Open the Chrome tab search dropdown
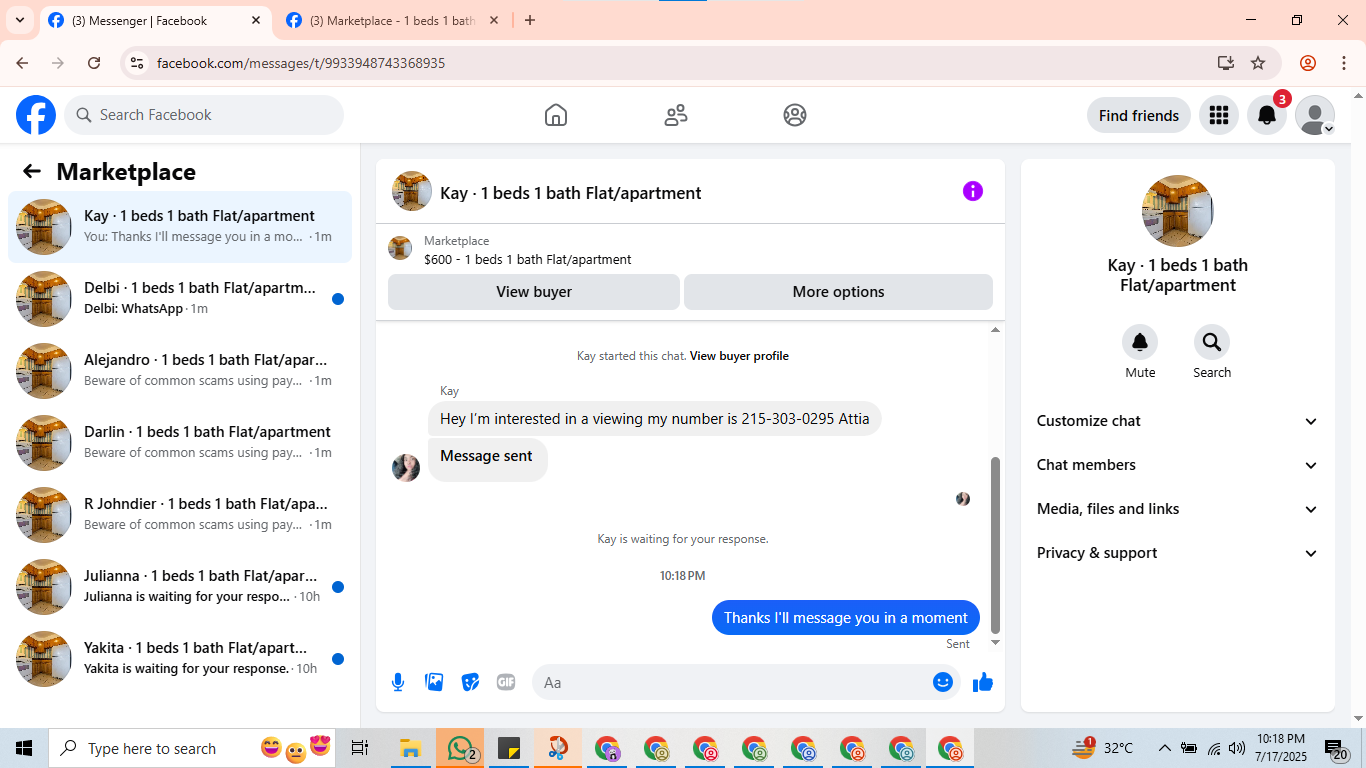Image resolution: width=1366 pixels, height=768 pixels. click(x=19, y=20)
